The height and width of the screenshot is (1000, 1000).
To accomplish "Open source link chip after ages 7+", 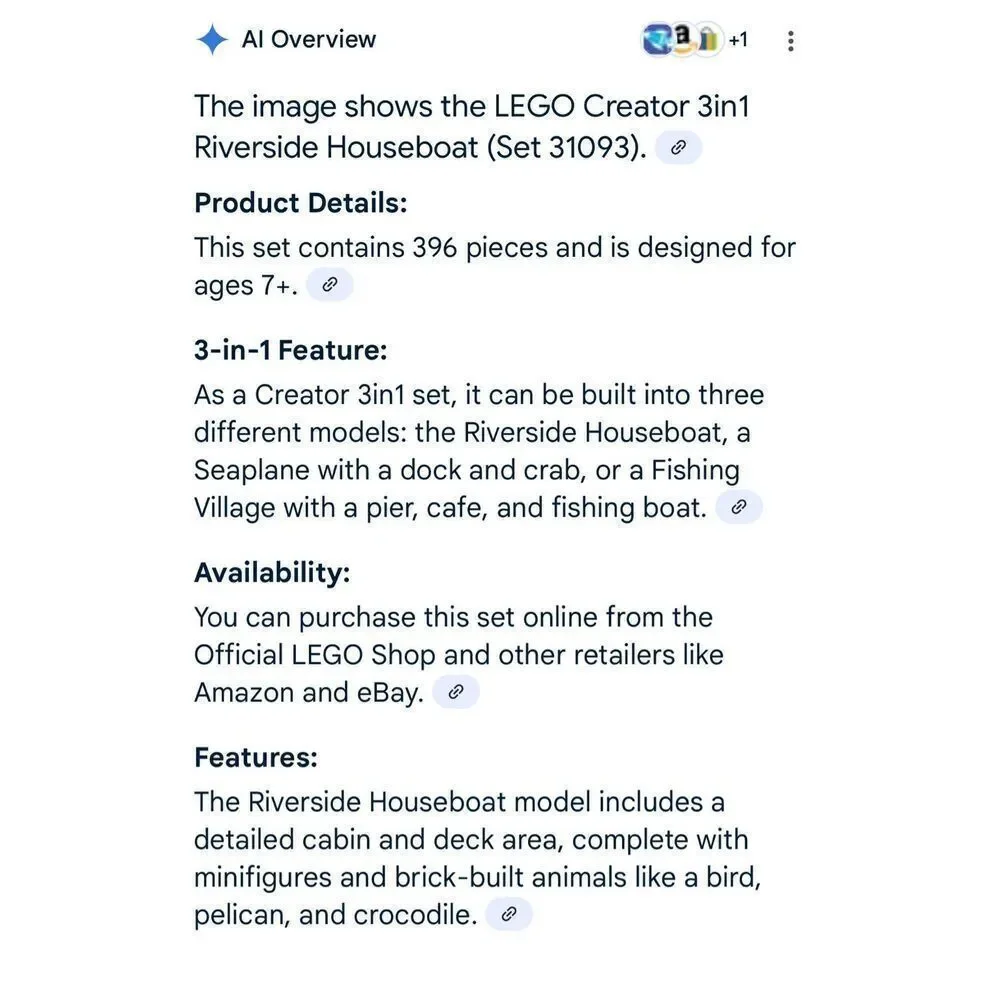I will (330, 284).
